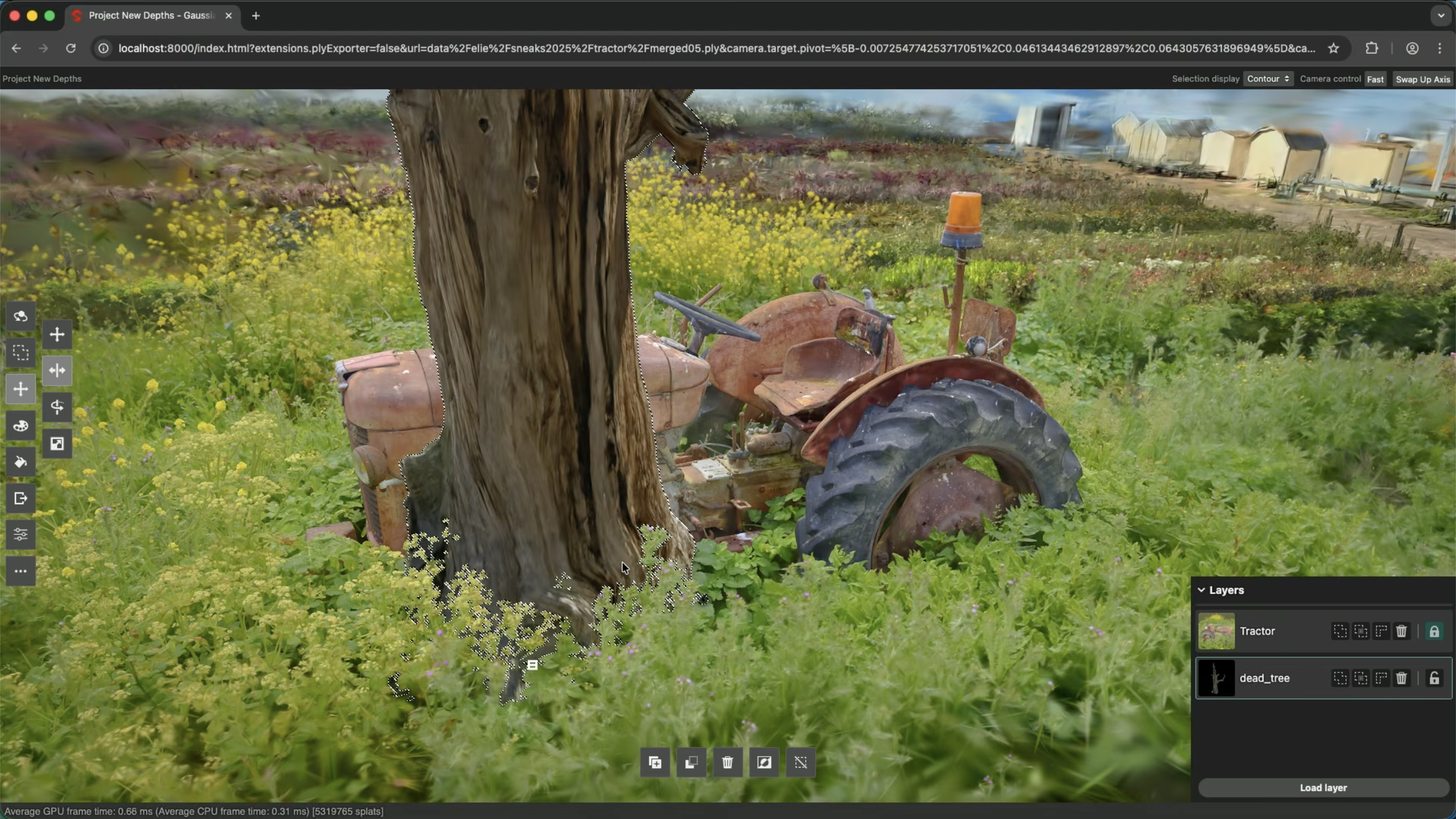1456x819 pixels.
Task: Click trash icon in bottom selection toolbar
Action: click(728, 763)
